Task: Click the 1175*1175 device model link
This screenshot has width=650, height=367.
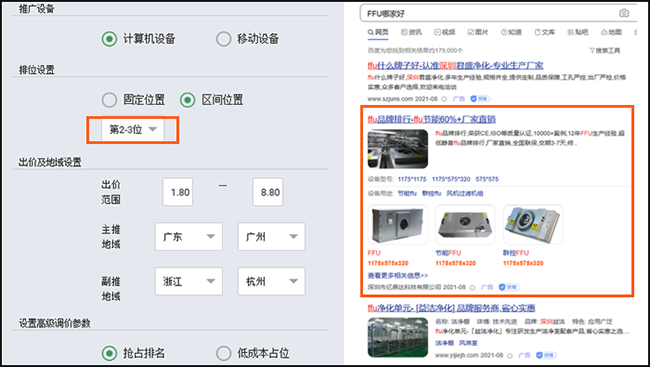Action: [x=412, y=179]
